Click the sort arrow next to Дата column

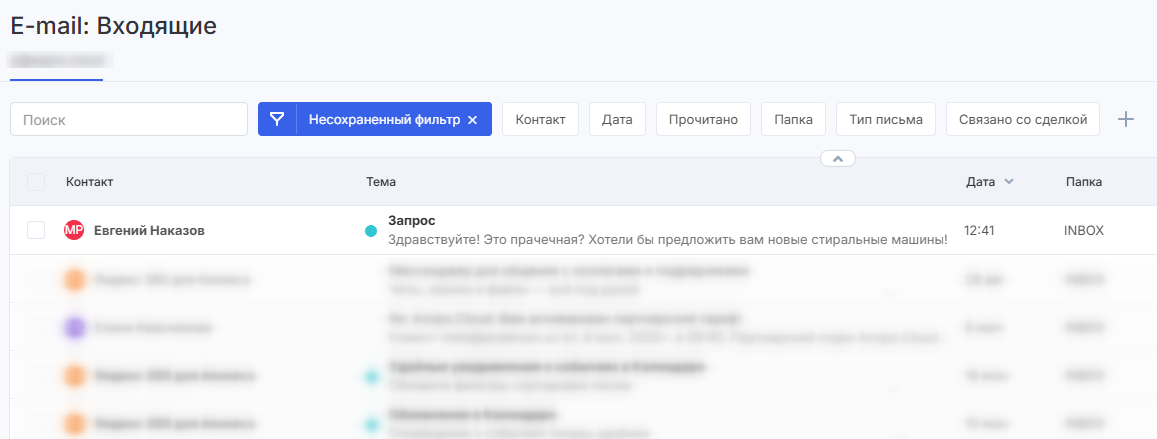[1009, 182]
